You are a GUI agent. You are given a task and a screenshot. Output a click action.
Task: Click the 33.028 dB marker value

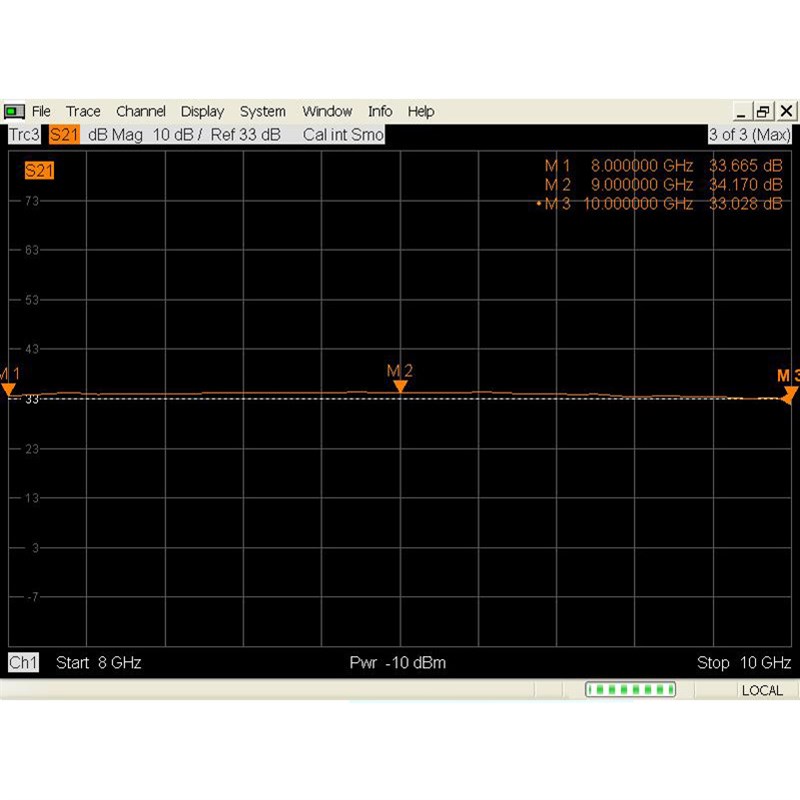click(x=745, y=204)
